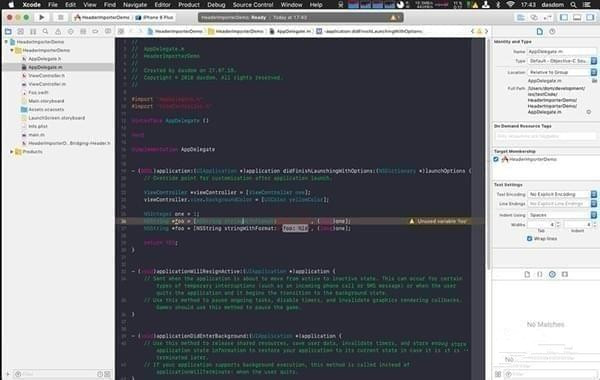The height and width of the screenshot is (380, 600).
Task: Toggle the Wrap lines checkbox
Action: [530, 238]
